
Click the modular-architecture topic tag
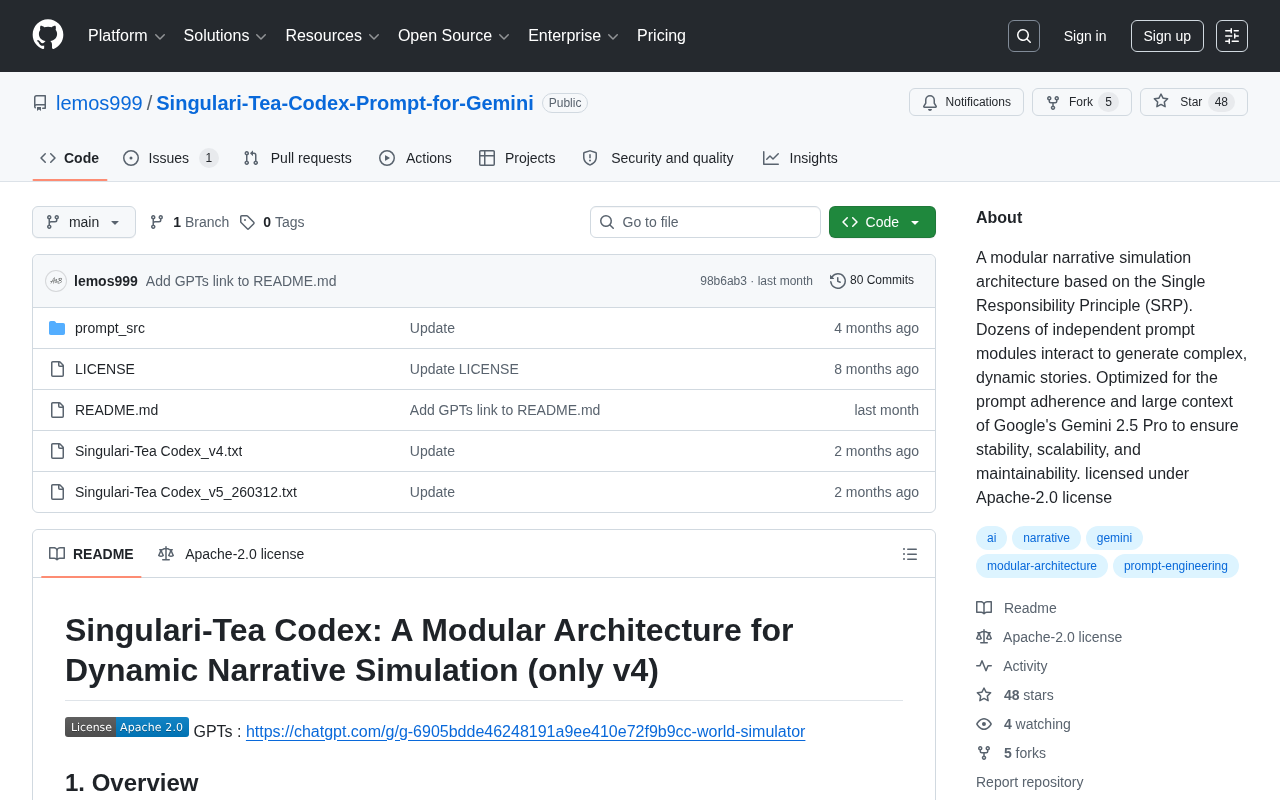[x=1042, y=566]
